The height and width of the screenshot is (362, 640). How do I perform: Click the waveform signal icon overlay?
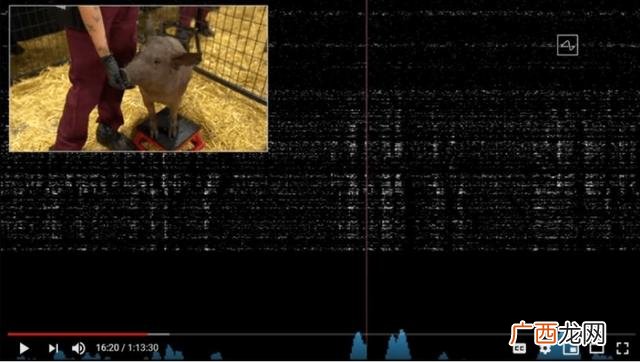pos(567,45)
